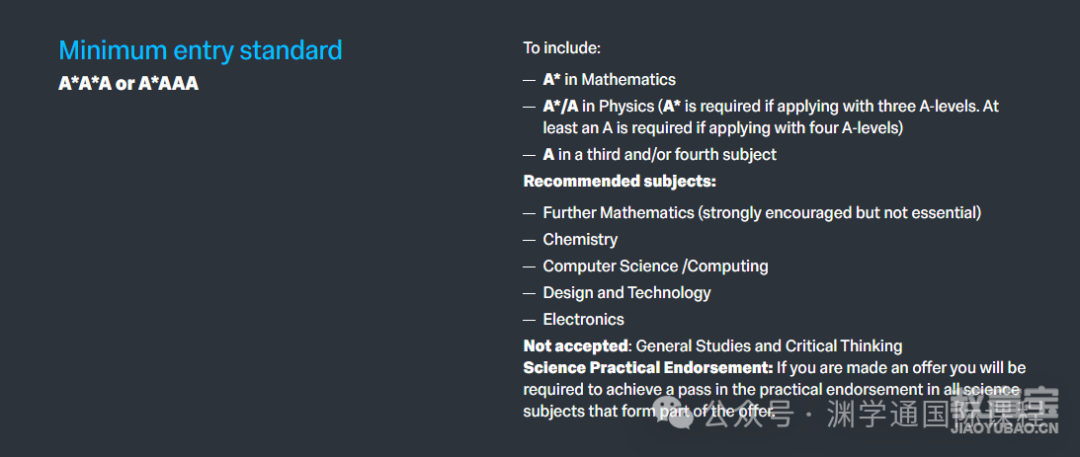This screenshot has width=1080, height=457.
Task: Click the 'Recommended subjects:' heading
Action: (x=619, y=182)
